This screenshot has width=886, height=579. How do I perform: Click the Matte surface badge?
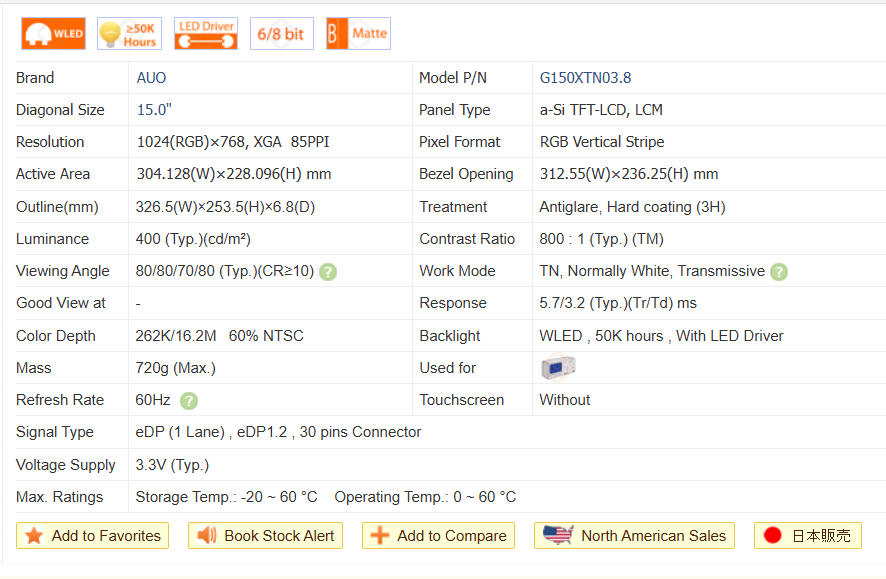point(358,34)
